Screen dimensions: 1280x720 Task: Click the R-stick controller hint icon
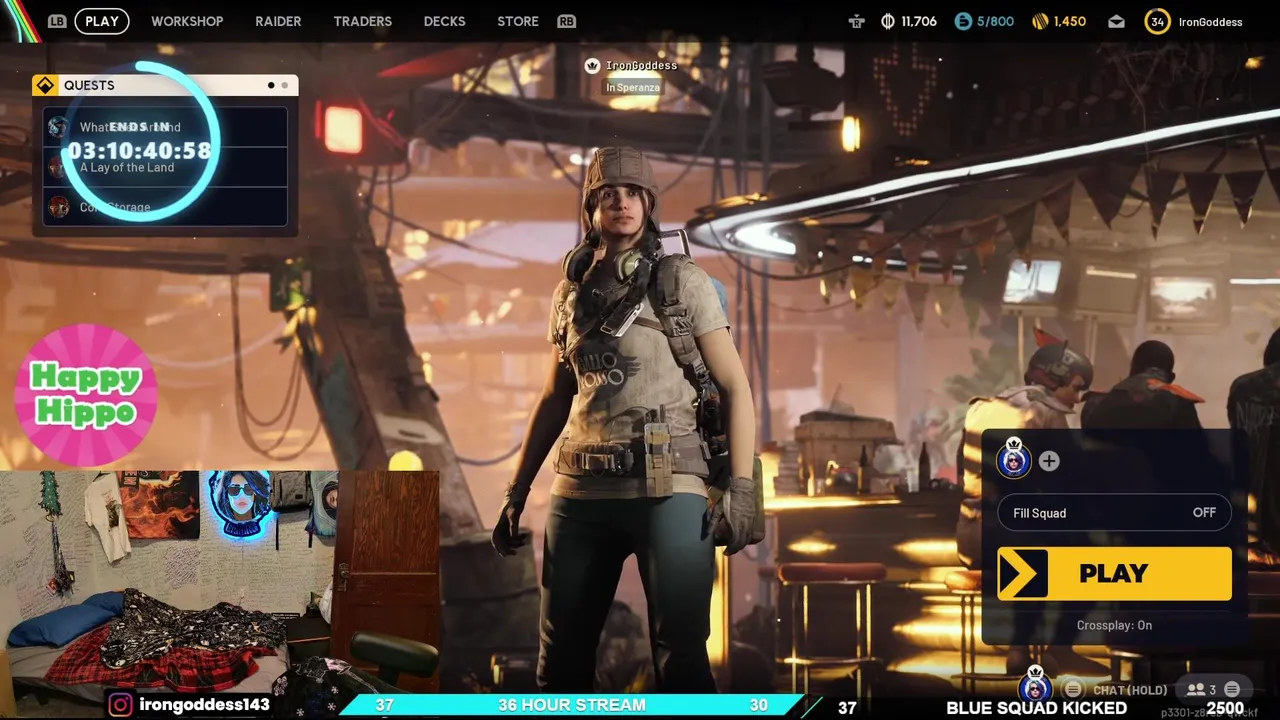click(x=856, y=21)
